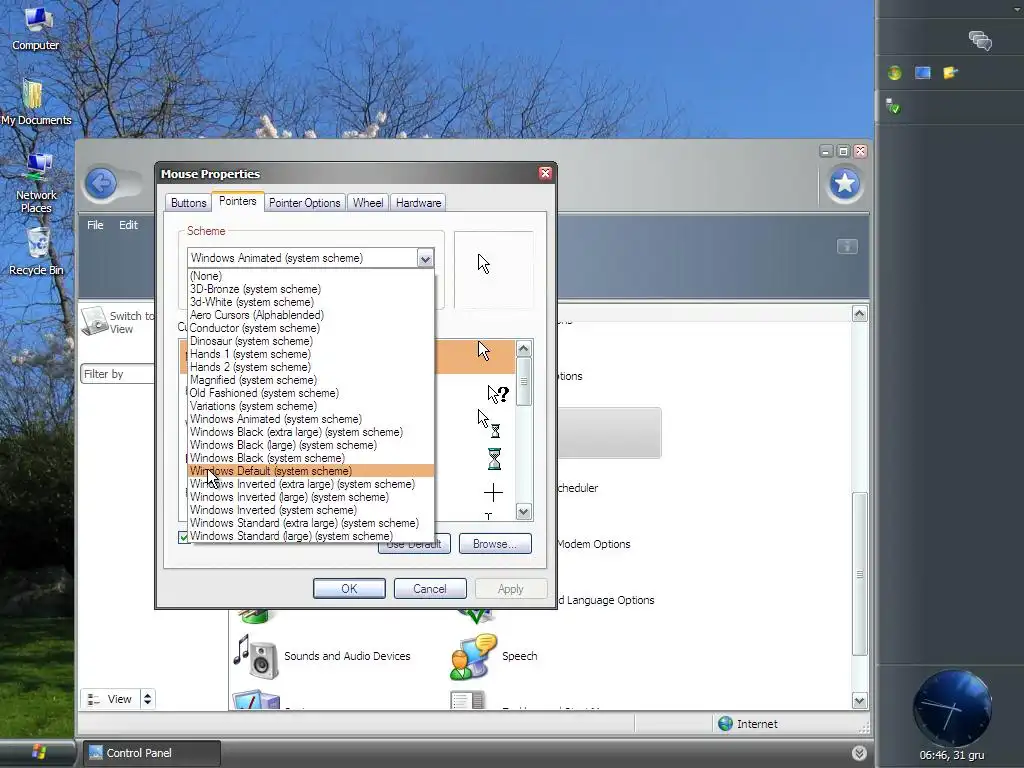1024x768 pixels.
Task: Switch to the Buttons tab
Action: click(x=189, y=202)
